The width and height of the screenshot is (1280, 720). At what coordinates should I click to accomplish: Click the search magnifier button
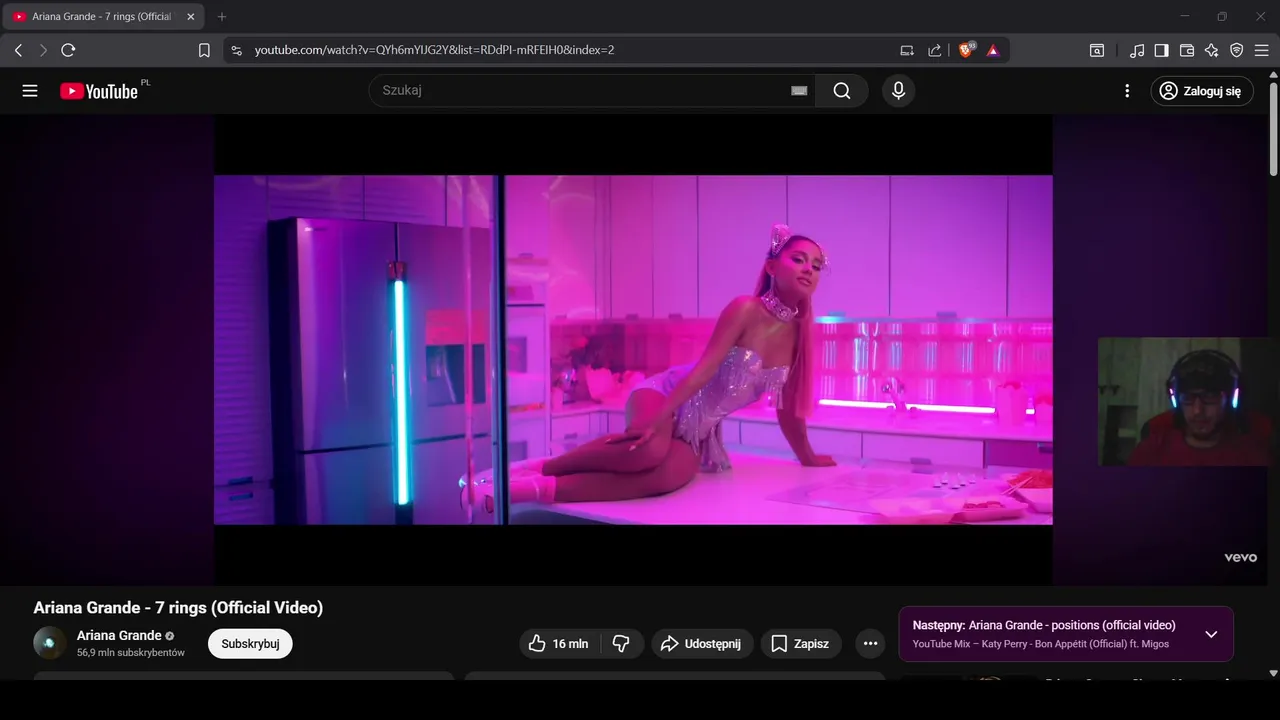842,91
